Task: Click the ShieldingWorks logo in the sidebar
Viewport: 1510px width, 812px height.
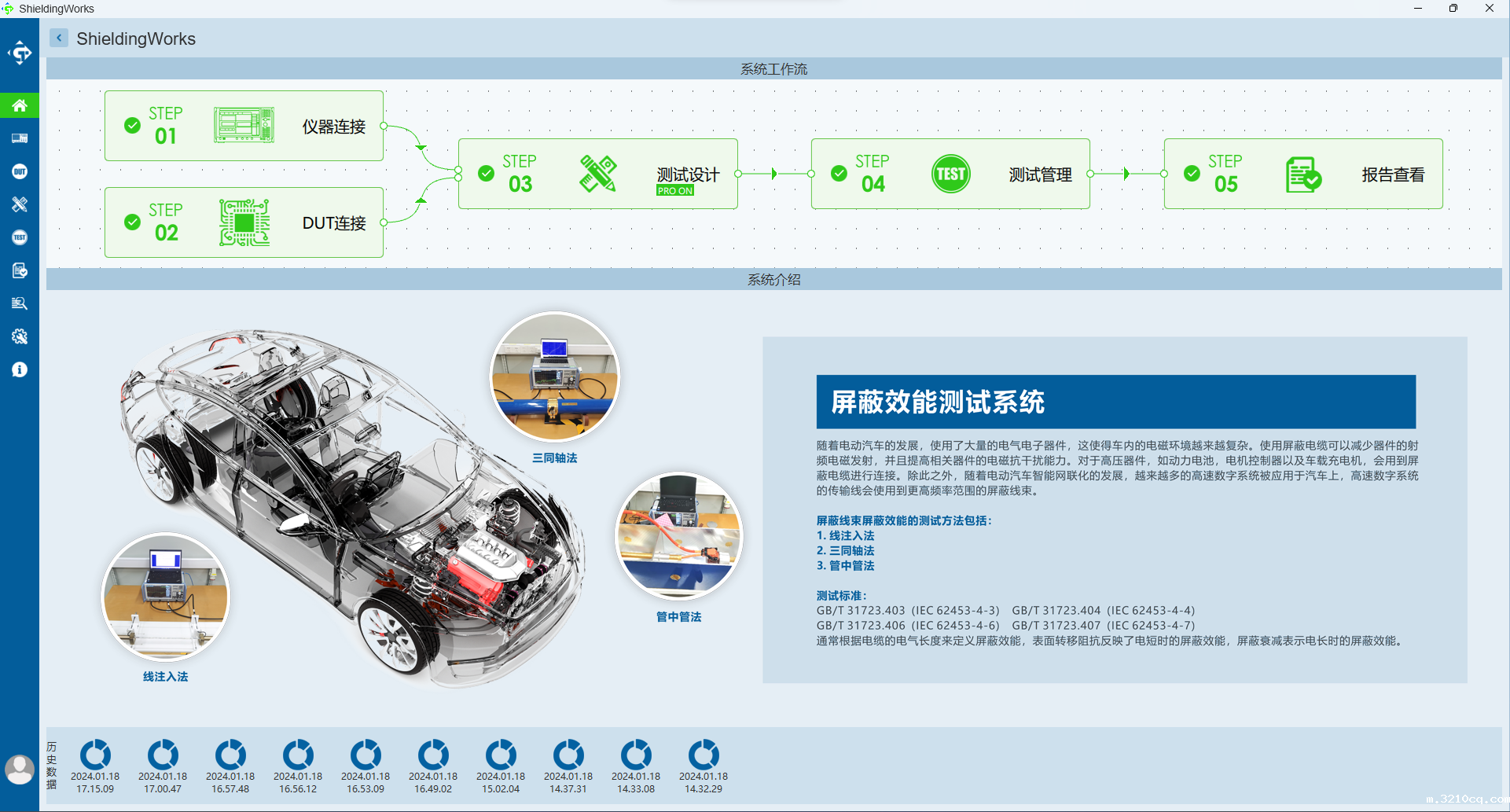Action: 20,53
